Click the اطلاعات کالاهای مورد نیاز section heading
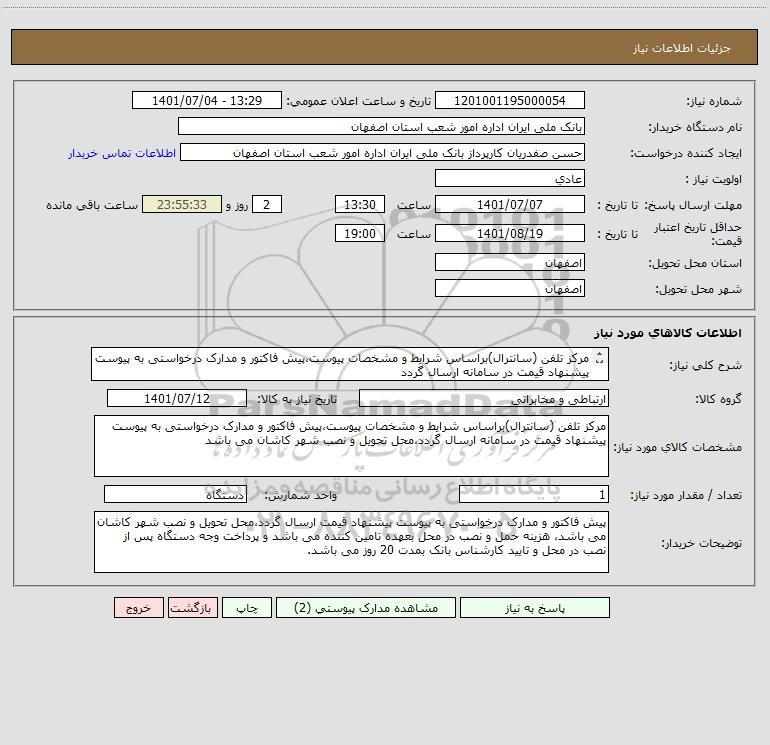Viewport: 770px width, 745px height. pos(667,333)
